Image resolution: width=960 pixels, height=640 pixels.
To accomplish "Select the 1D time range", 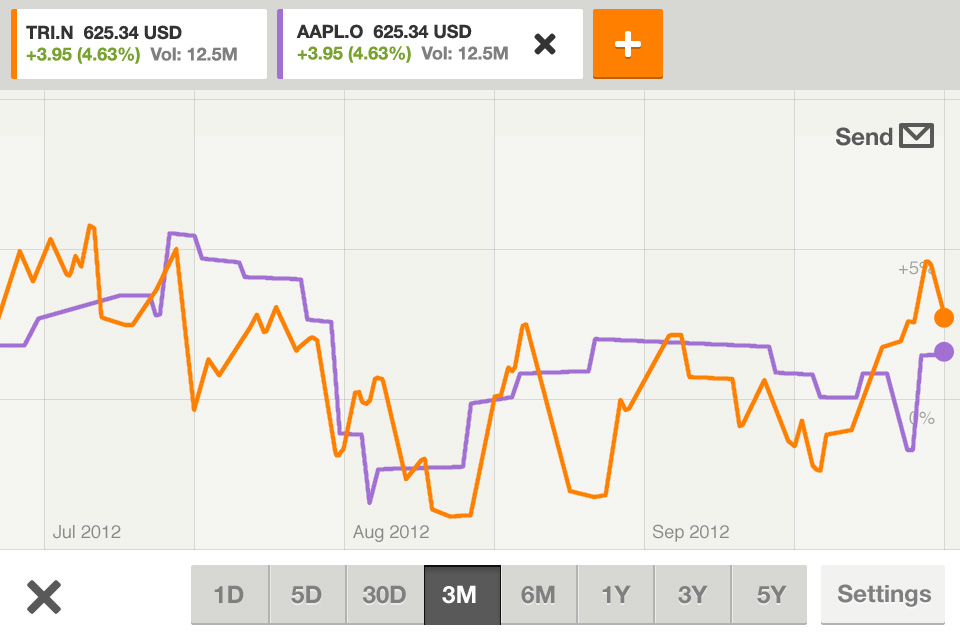I will (229, 595).
